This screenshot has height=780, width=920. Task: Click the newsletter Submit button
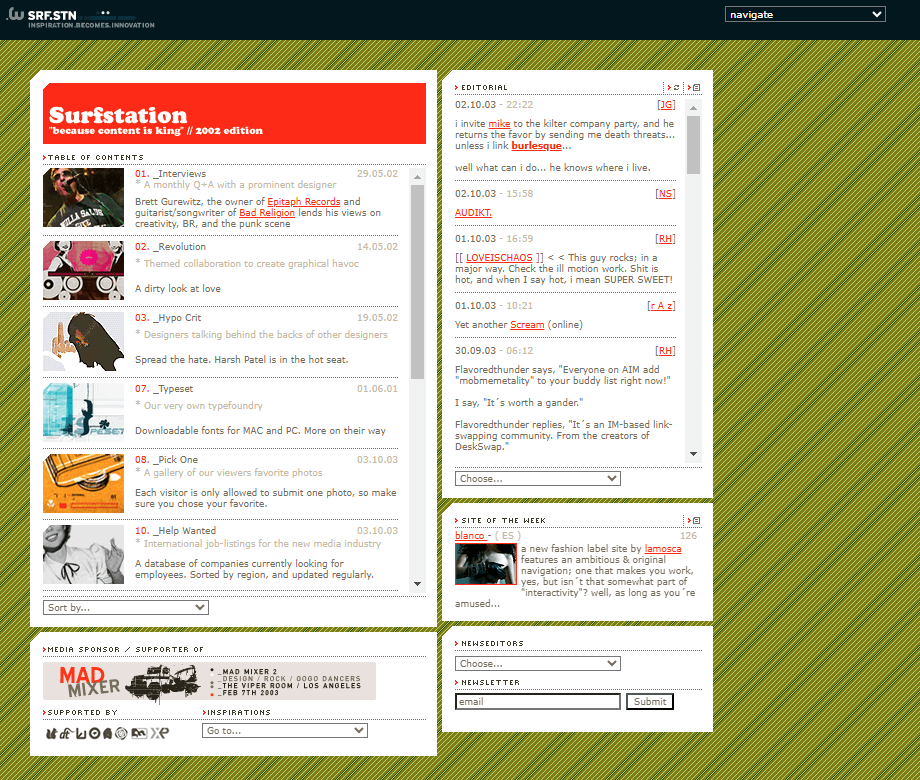pyautogui.click(x=650, y=701)
